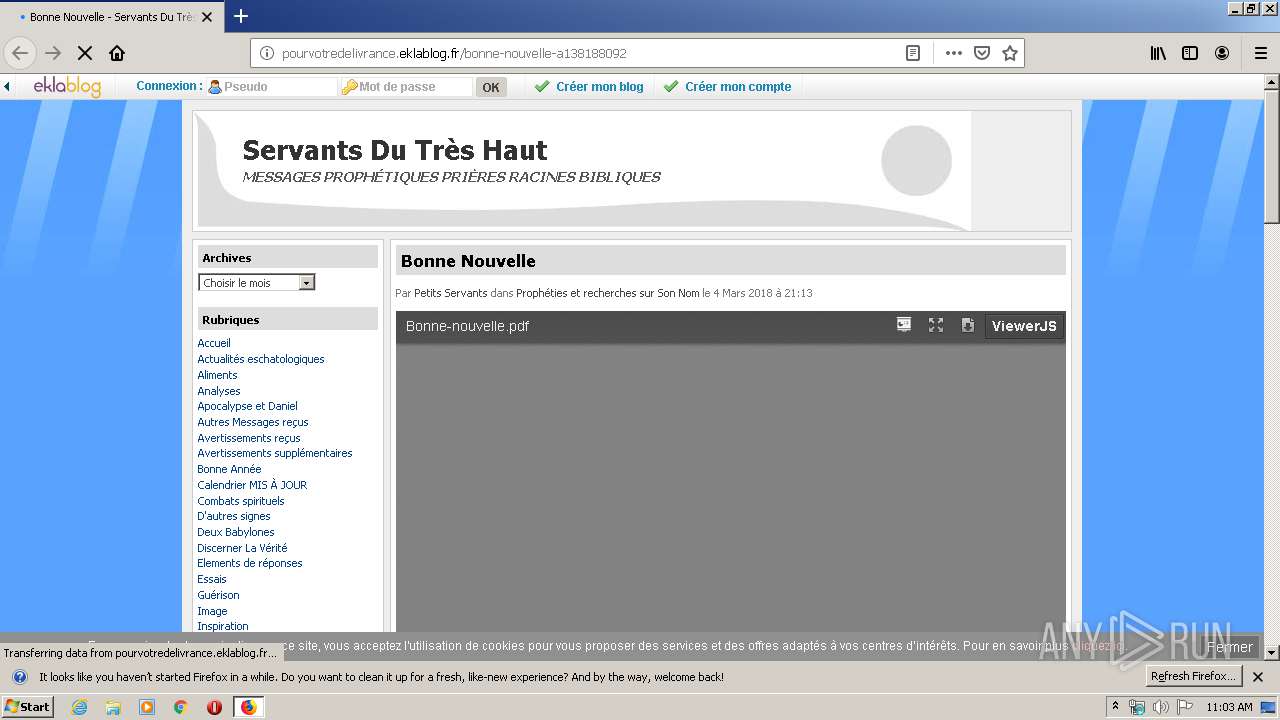
Task: Open the Analyses rubrique
Action: pyautogui.click(x=219, y=391)
